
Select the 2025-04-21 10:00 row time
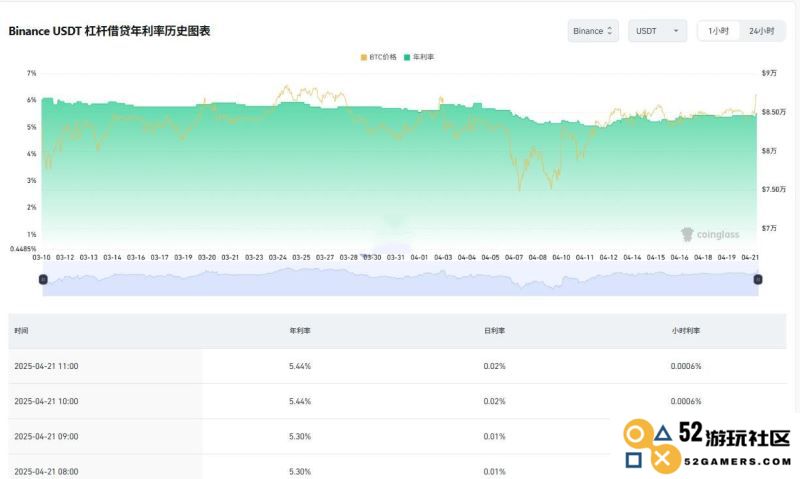click(46, 401)
